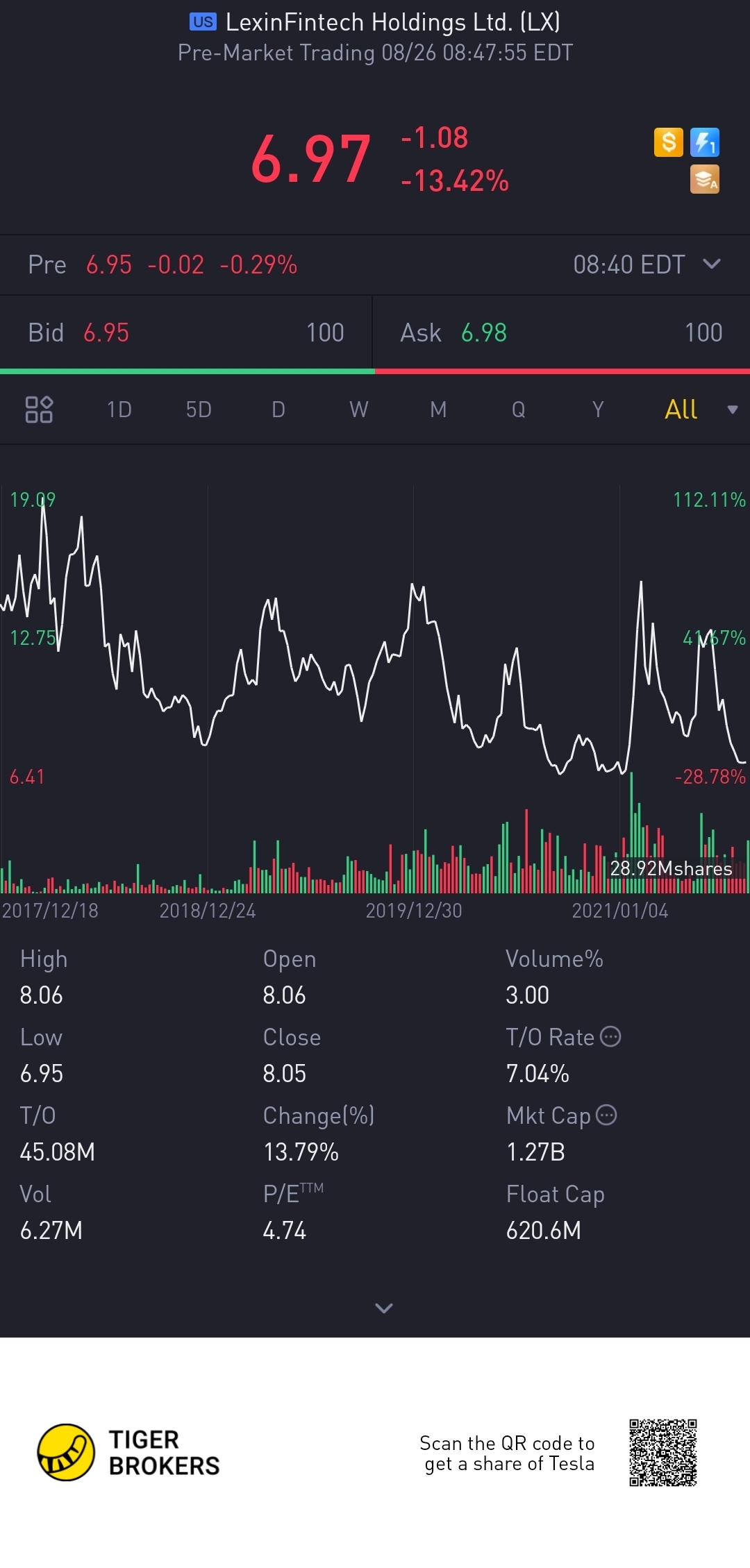The image size is (750, 1568).
Task: Tap the current price 6.97
Action: click(310, 160)
